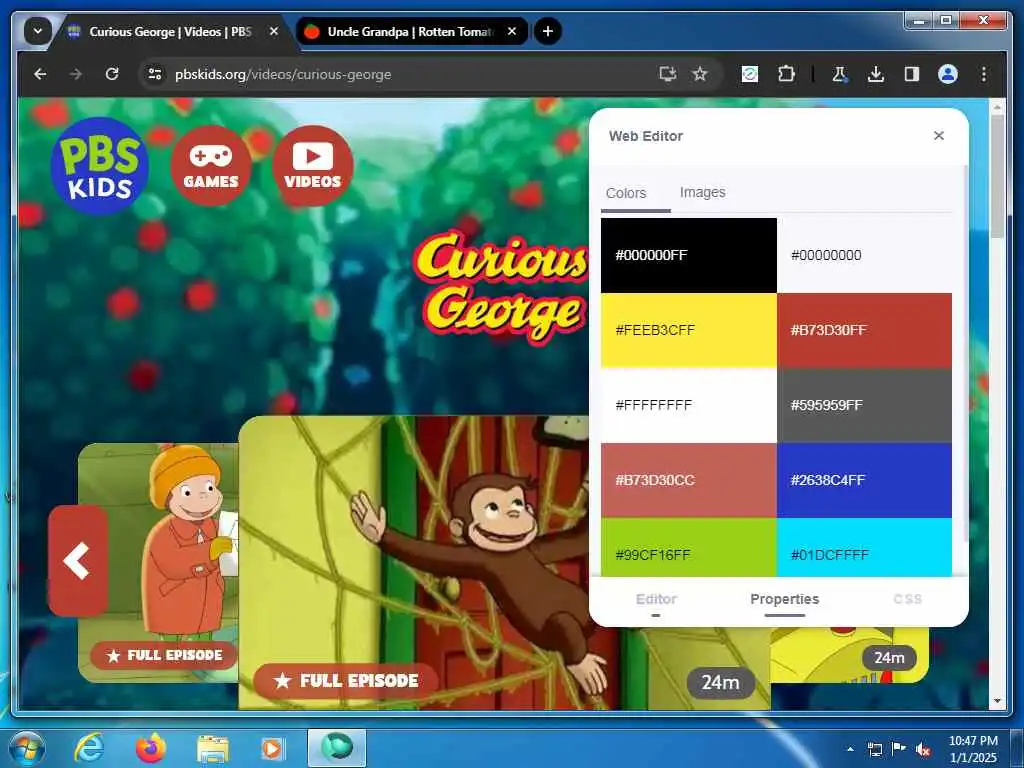This screenshot has width=1024, height=768.
Task: Select the Images tab in Web Editor
Action: coord(703,193)
